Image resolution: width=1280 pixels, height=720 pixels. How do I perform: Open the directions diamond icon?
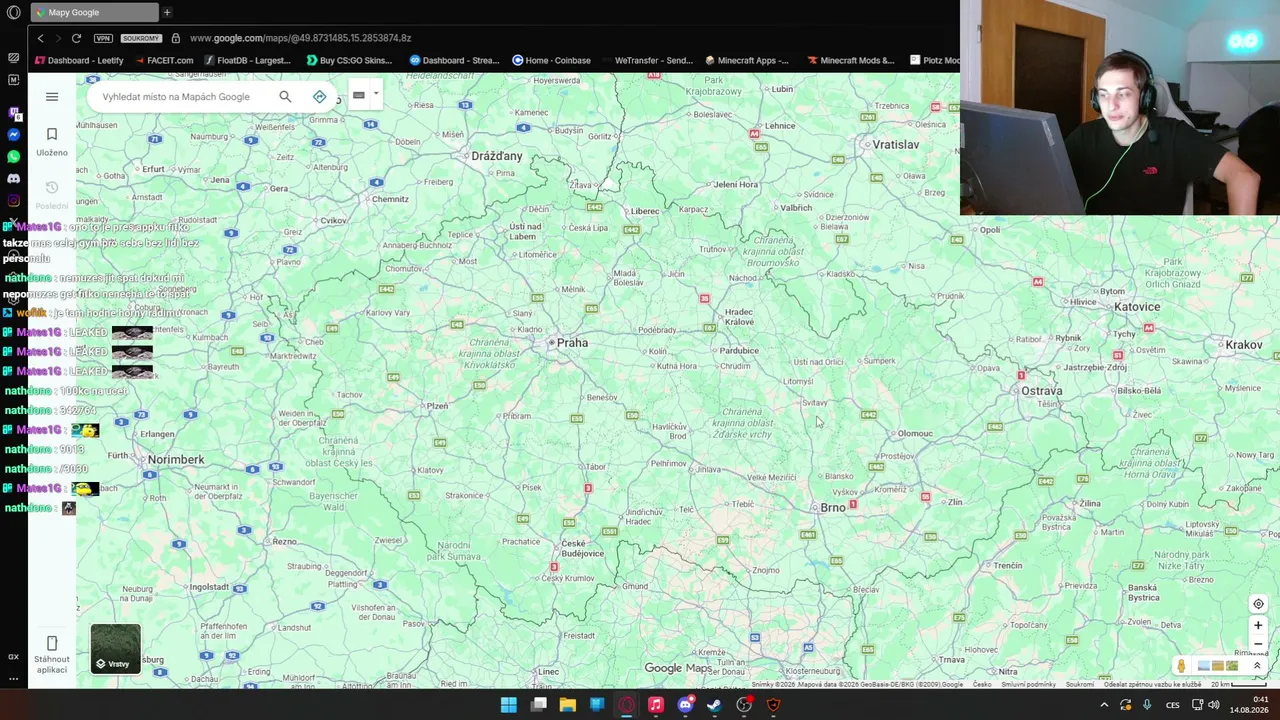click(319, 97)
